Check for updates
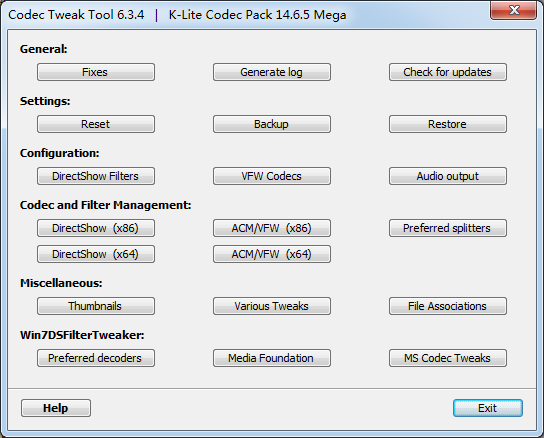This screenshot has width=544, height=438. [448, 72]
